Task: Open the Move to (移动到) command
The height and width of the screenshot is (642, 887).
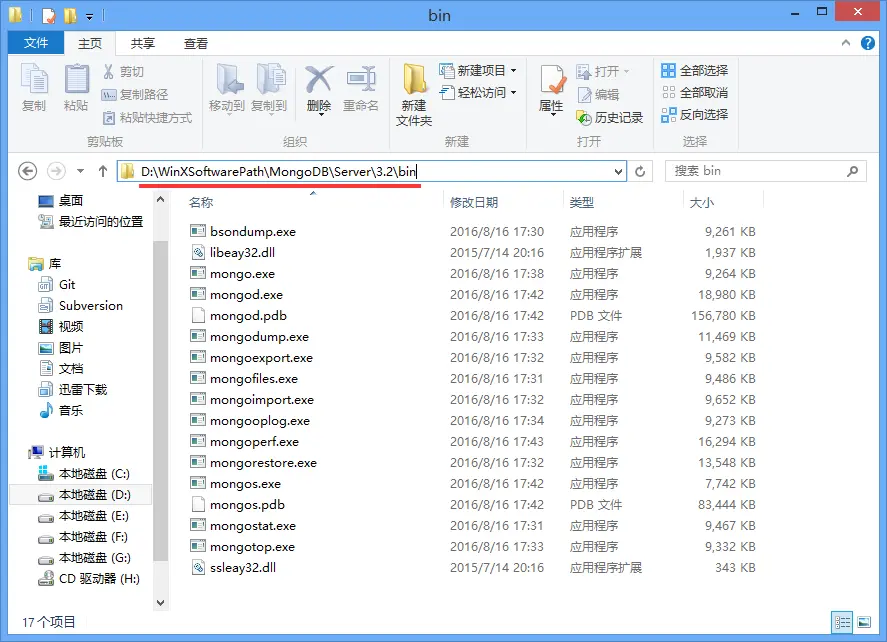Action: coord(227,88)
